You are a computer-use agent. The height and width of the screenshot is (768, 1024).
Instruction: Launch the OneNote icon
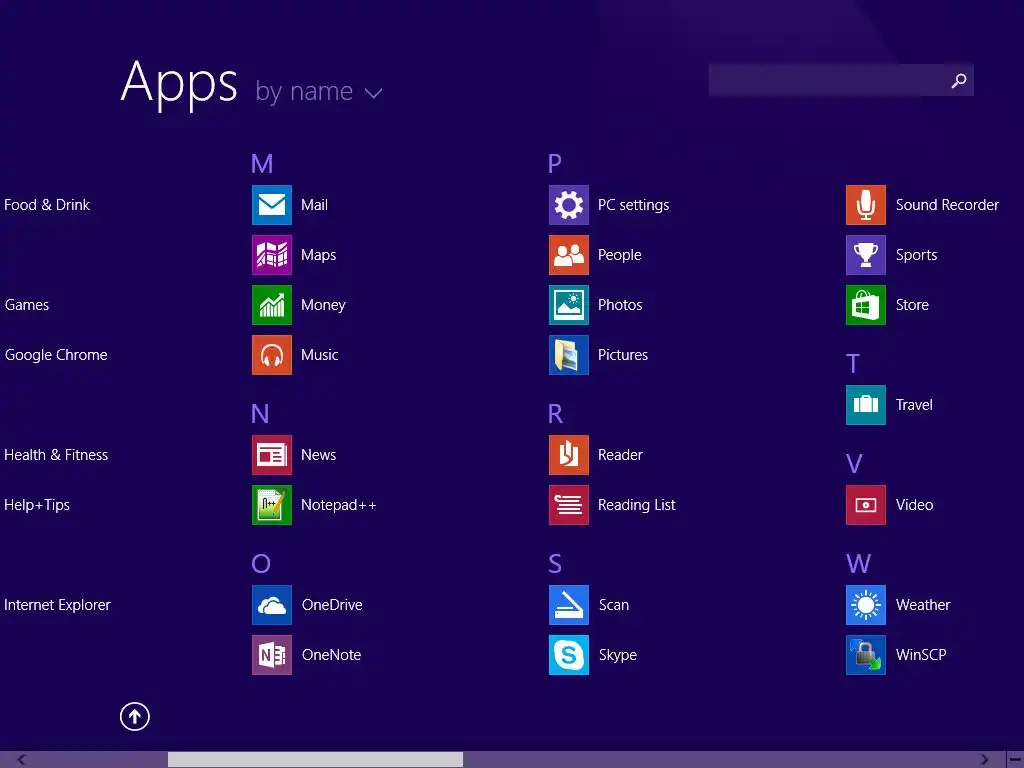coord(272,655)
